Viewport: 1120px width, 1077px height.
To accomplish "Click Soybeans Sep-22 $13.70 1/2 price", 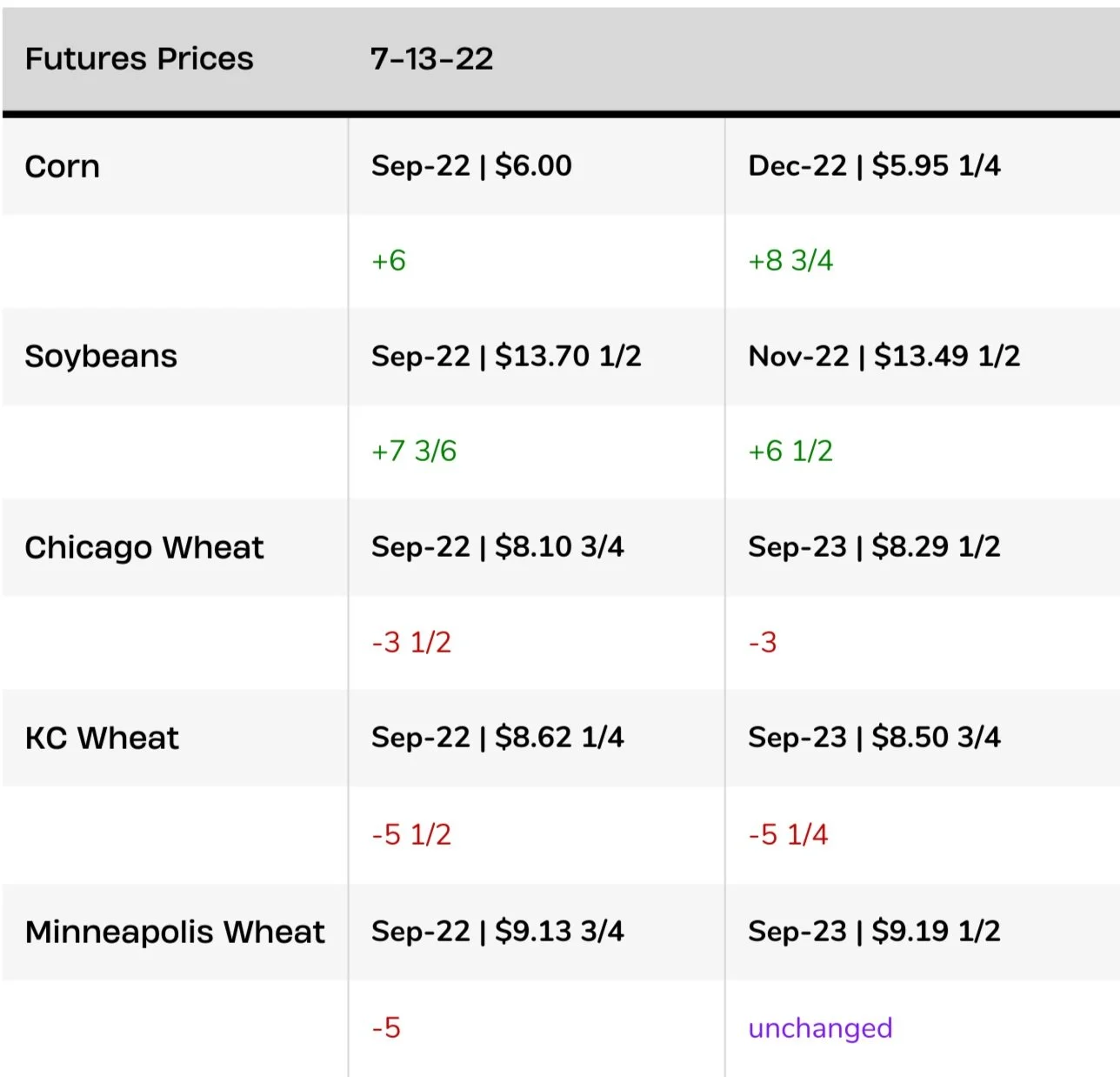I will (x=506, y=356).
